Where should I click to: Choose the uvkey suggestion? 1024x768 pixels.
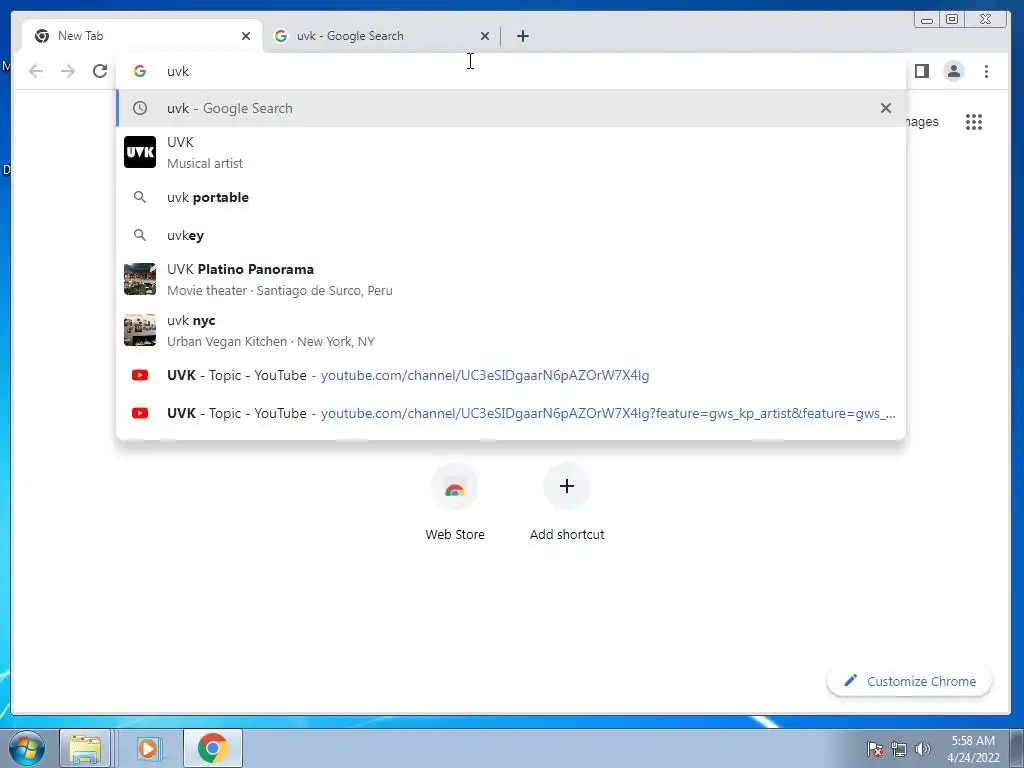511,235
